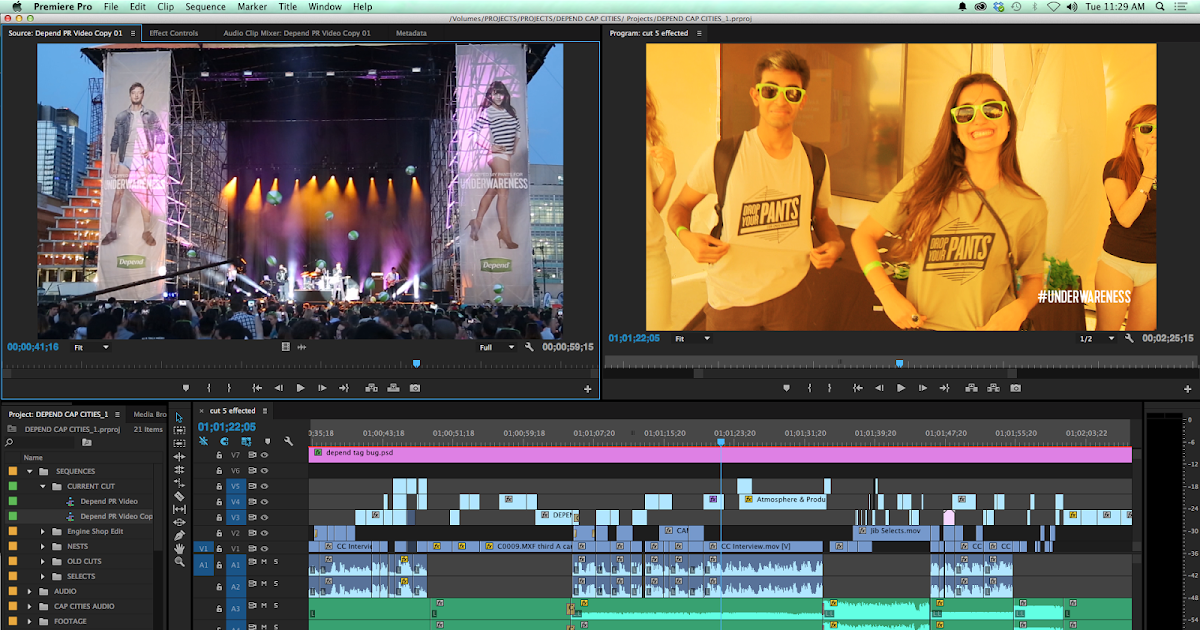Image resolution: width=1200 pixels, height=630 pixels.
Task: Select the Pen tool in tools panel
Action: (179, 535)
